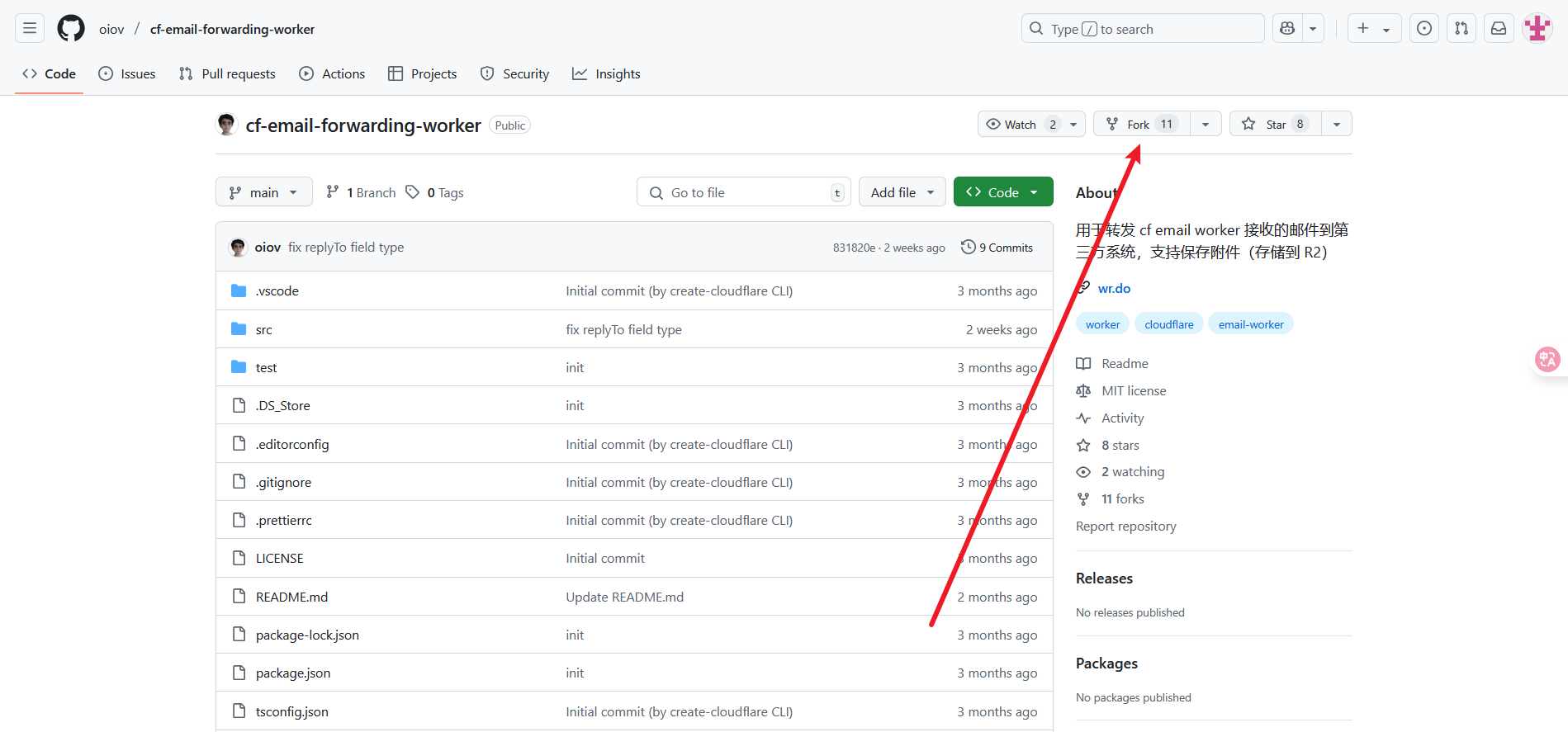The width and height of the screenshot is (1568, 732).
Task: Open the wr.do website link
Action: click(1114, 288)
